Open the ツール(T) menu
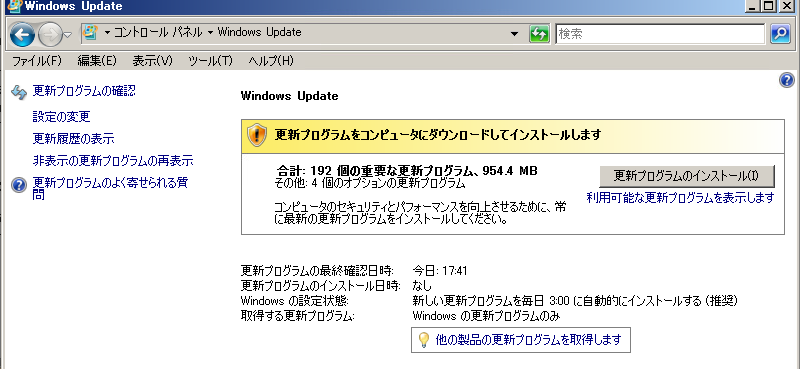This screenshot has width=800, height=369. click(210, 61)
